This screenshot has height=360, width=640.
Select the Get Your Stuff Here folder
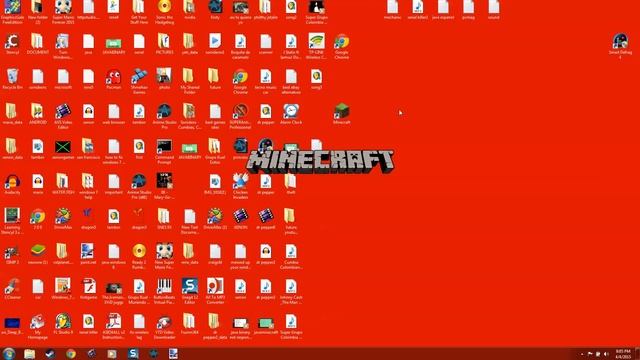(x=139, y=11)
